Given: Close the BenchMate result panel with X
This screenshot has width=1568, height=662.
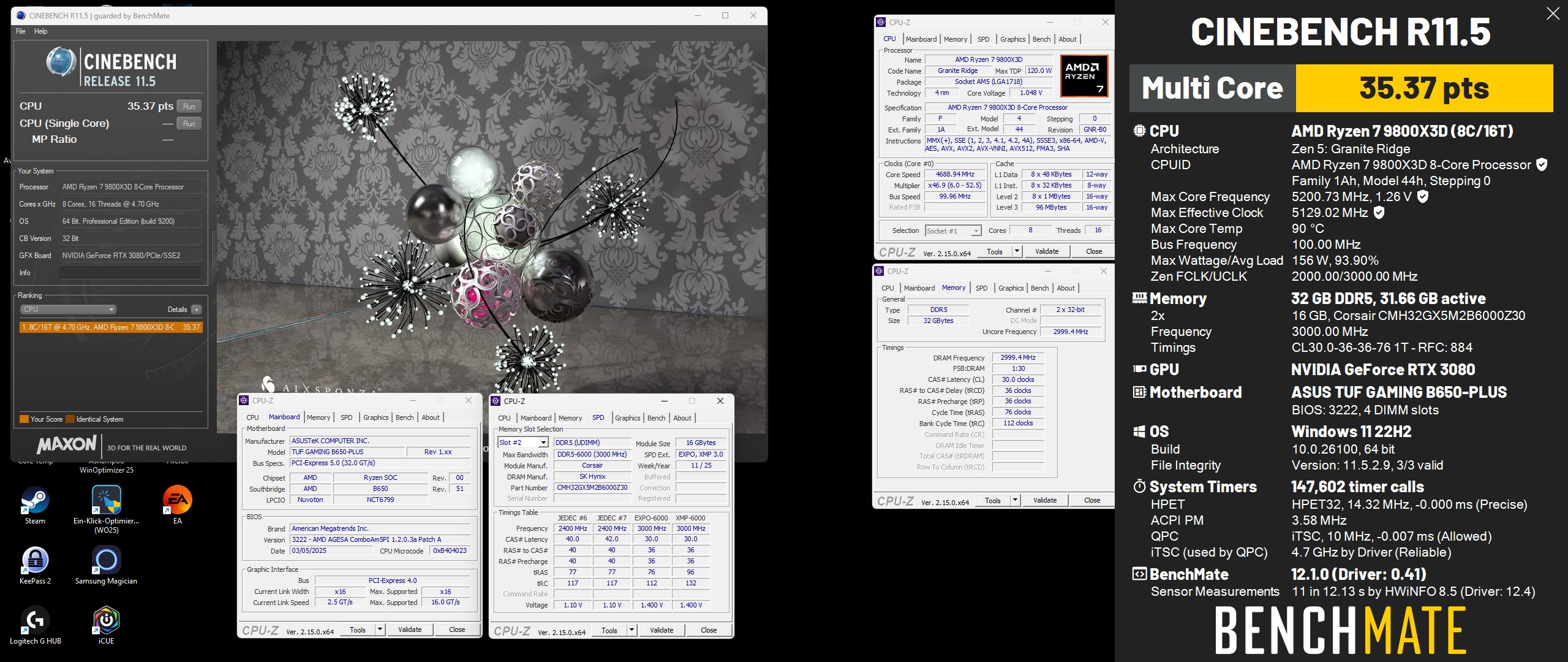Looking at the screenshot, I should [x=1553, y=13].
